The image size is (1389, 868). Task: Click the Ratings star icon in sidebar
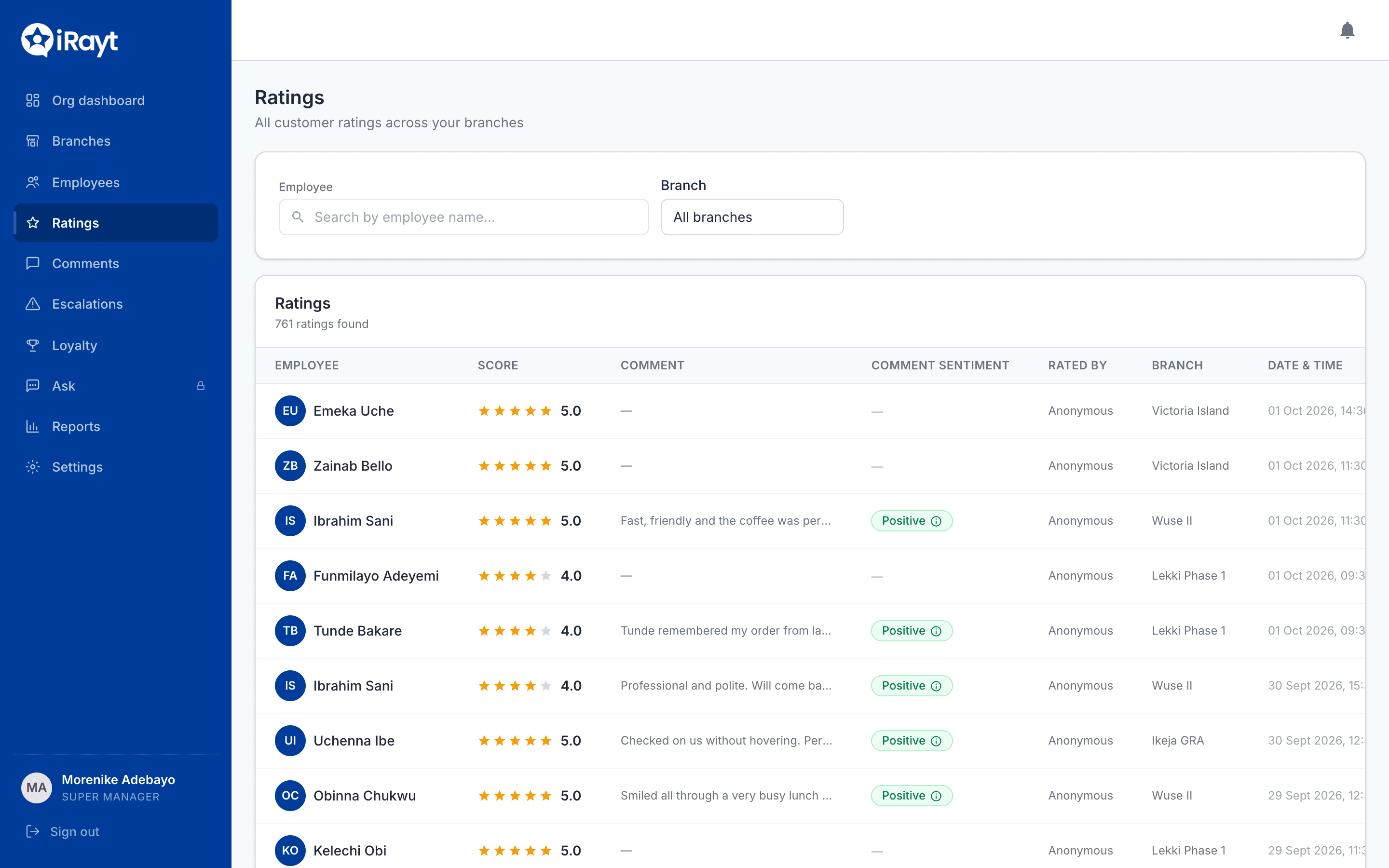tap(33, 223)
